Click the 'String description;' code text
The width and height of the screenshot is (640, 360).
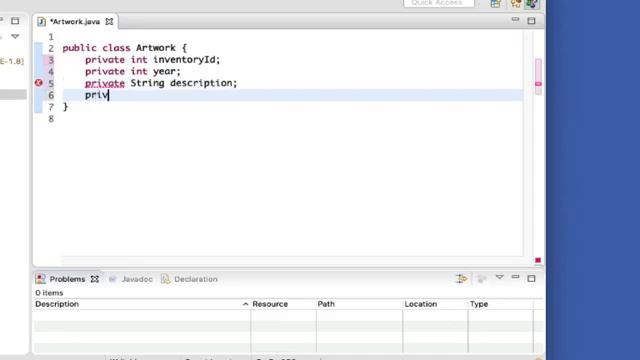[x=184, y=83]
